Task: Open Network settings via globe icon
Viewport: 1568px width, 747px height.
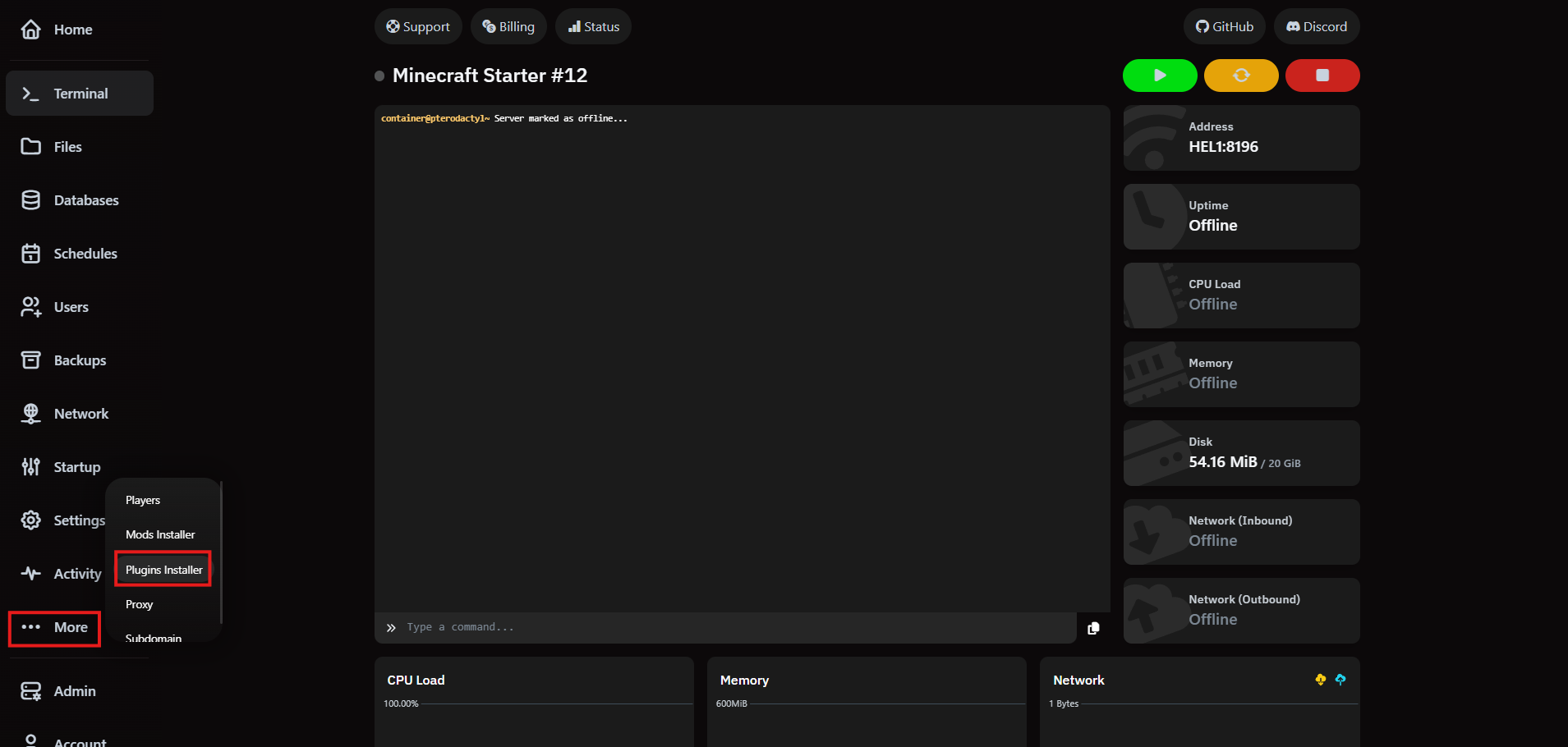Action: click(30, 413)
